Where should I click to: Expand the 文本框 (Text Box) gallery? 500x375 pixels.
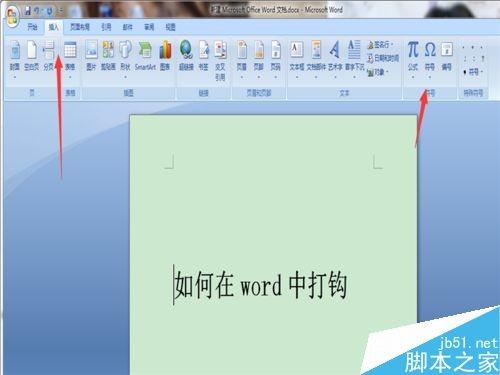click(x=297, y=59)
